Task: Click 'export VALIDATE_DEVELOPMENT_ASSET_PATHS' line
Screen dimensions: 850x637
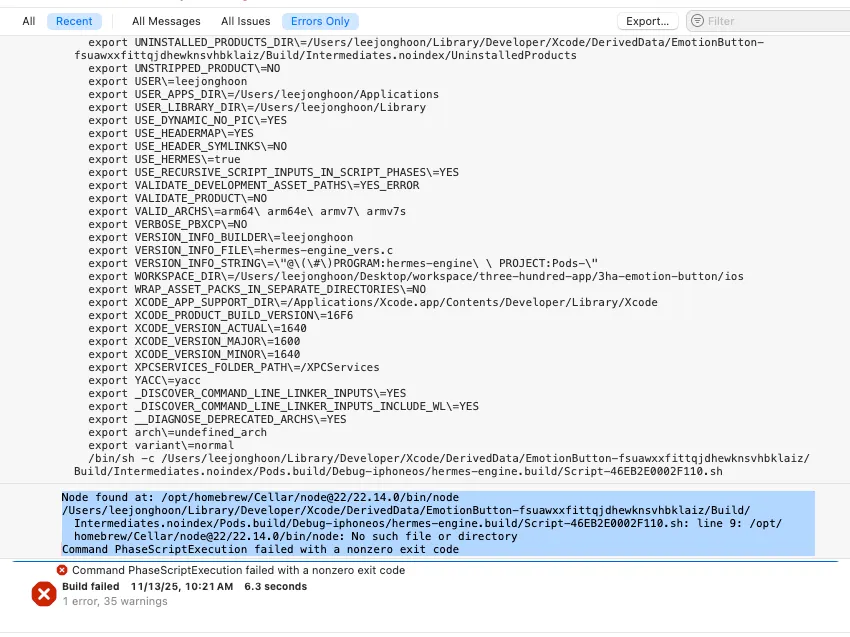Action: coord(254,185)
